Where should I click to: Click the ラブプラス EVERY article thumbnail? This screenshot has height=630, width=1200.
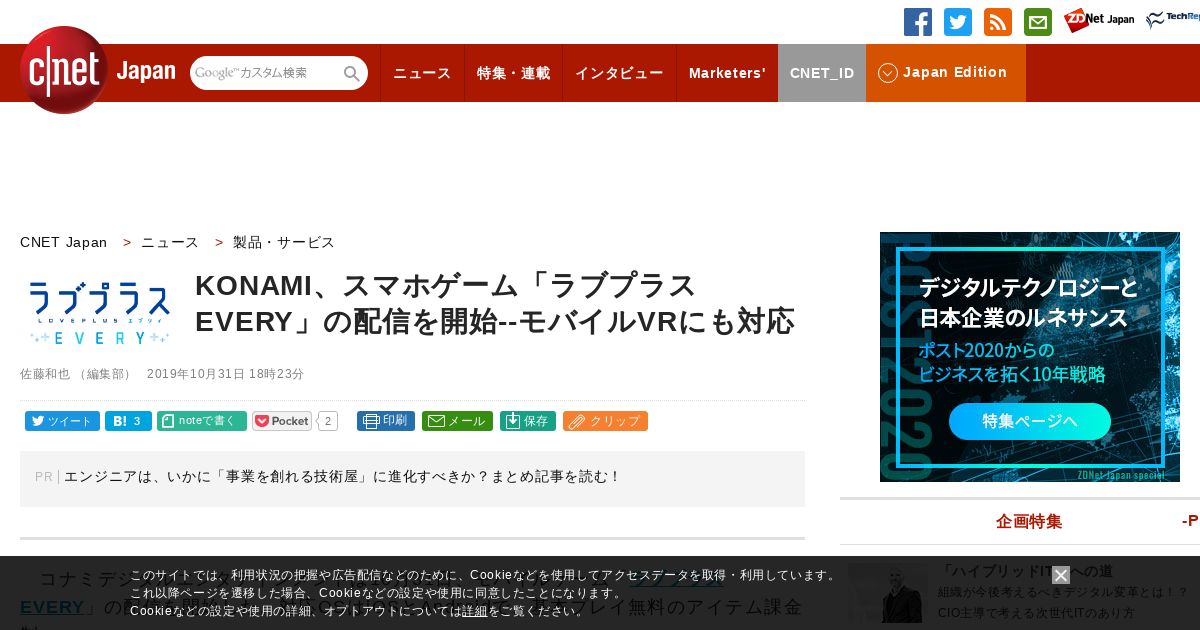point(99,313)
